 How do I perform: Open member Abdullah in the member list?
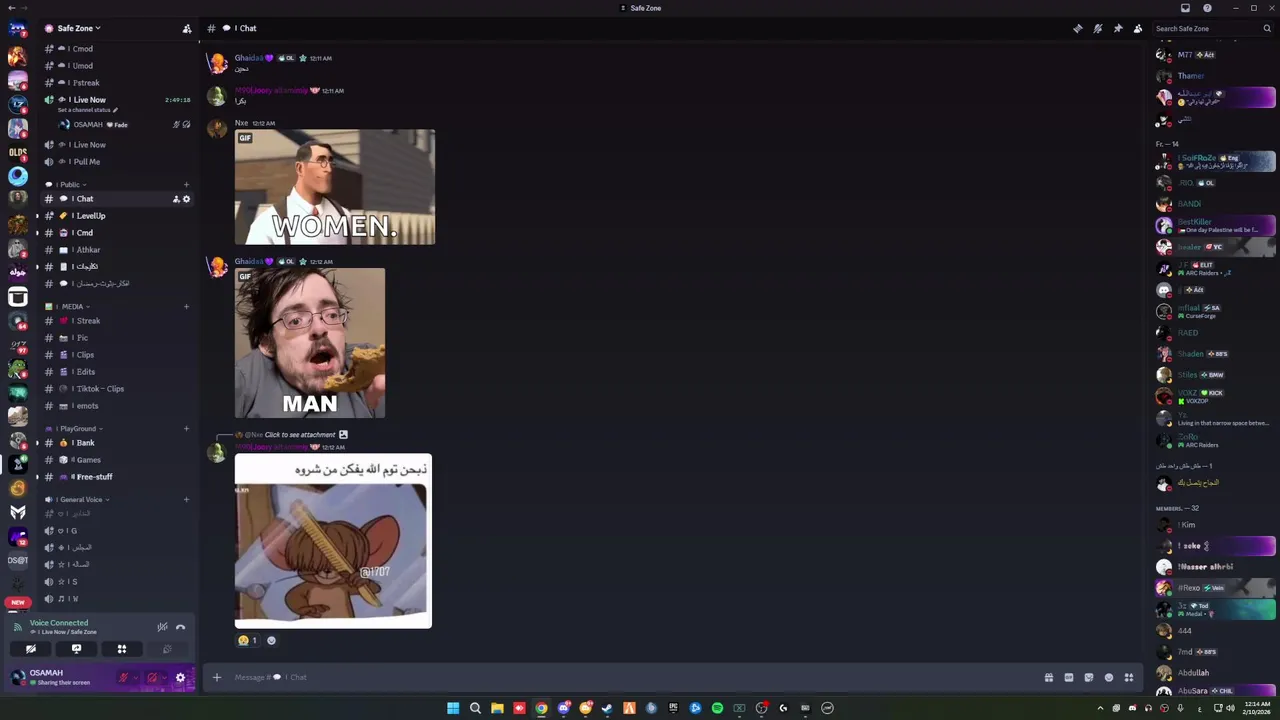[x=1193, y=673]
